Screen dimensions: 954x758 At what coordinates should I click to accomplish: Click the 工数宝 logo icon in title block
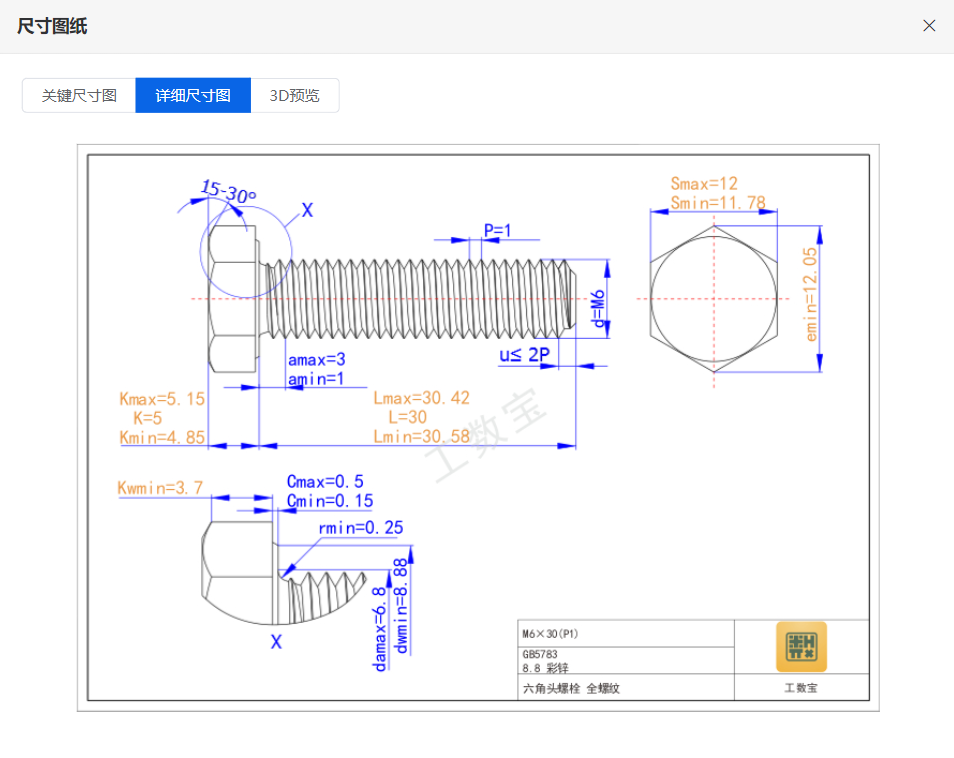coord(801,647)
